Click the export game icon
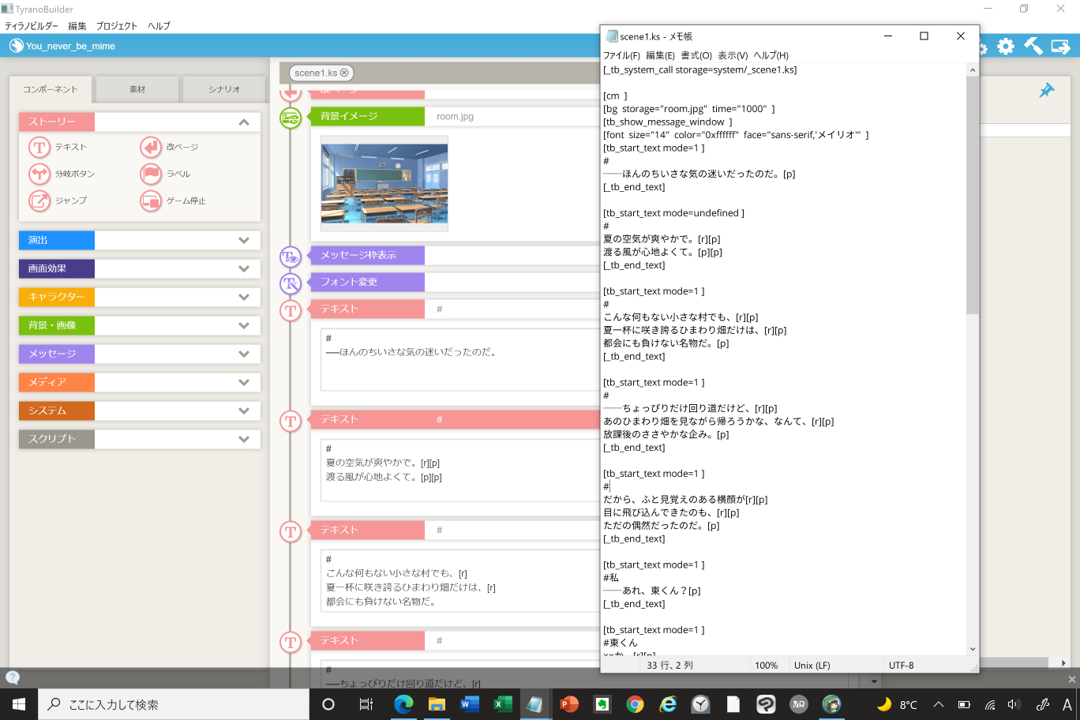Image resolution: width=1080 pixels, height=720 pixels. 1060,46
